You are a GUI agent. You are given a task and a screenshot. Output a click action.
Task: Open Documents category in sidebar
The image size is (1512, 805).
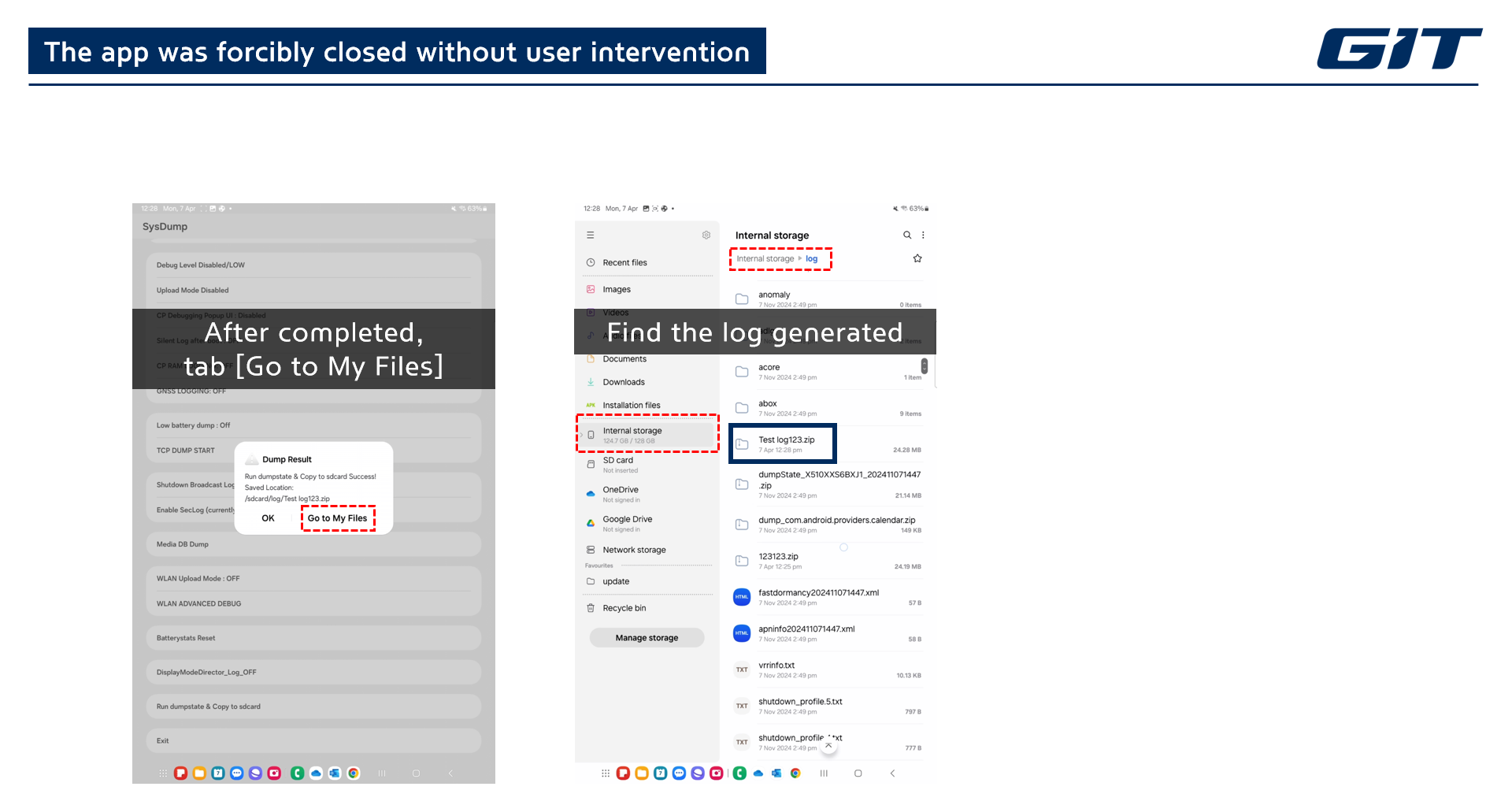tap(647, 359)
